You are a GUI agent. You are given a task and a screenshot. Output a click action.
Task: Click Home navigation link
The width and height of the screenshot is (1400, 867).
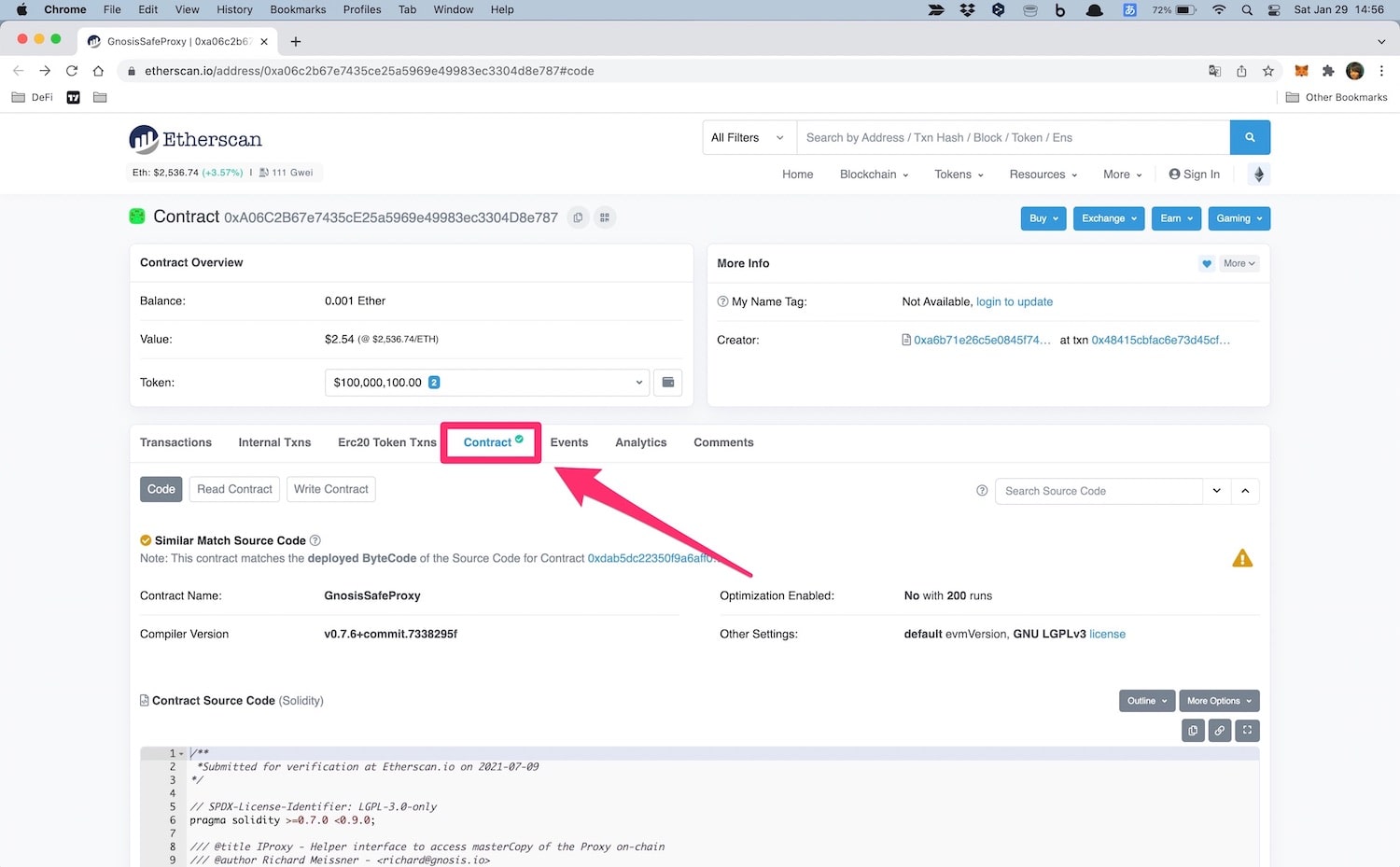point(798,175)
